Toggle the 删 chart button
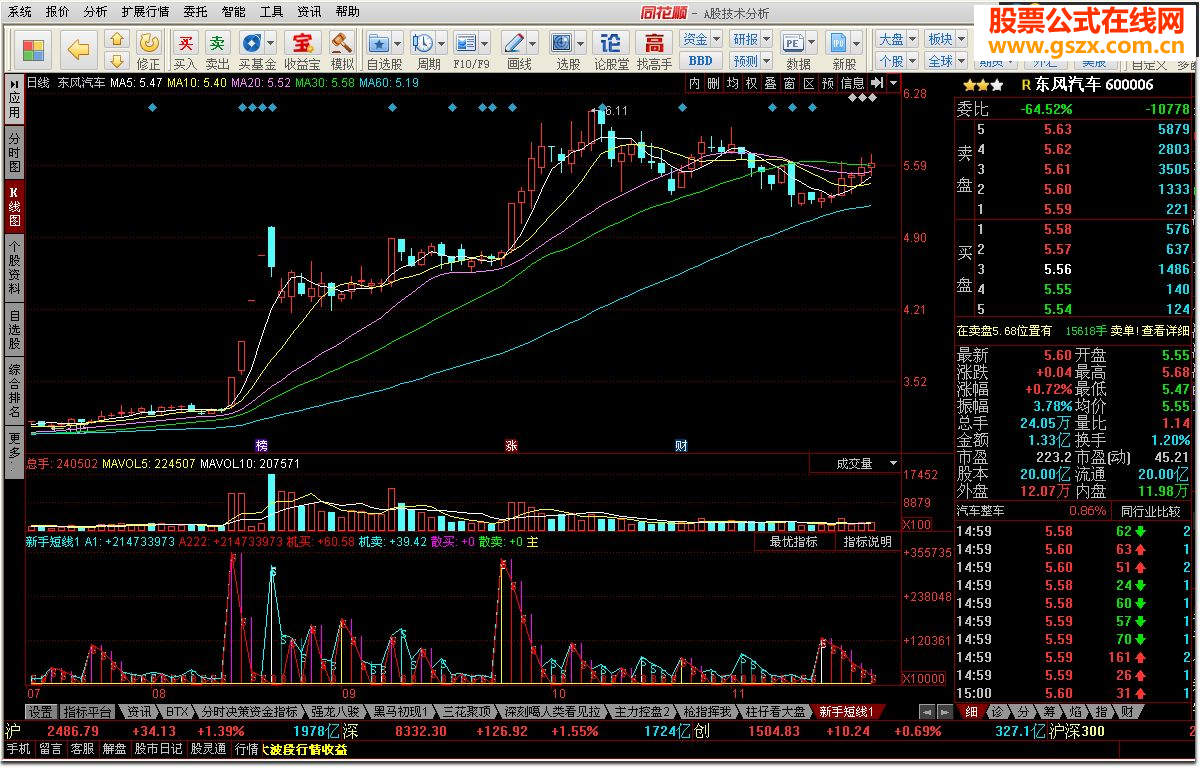 [x=713, y=84]
